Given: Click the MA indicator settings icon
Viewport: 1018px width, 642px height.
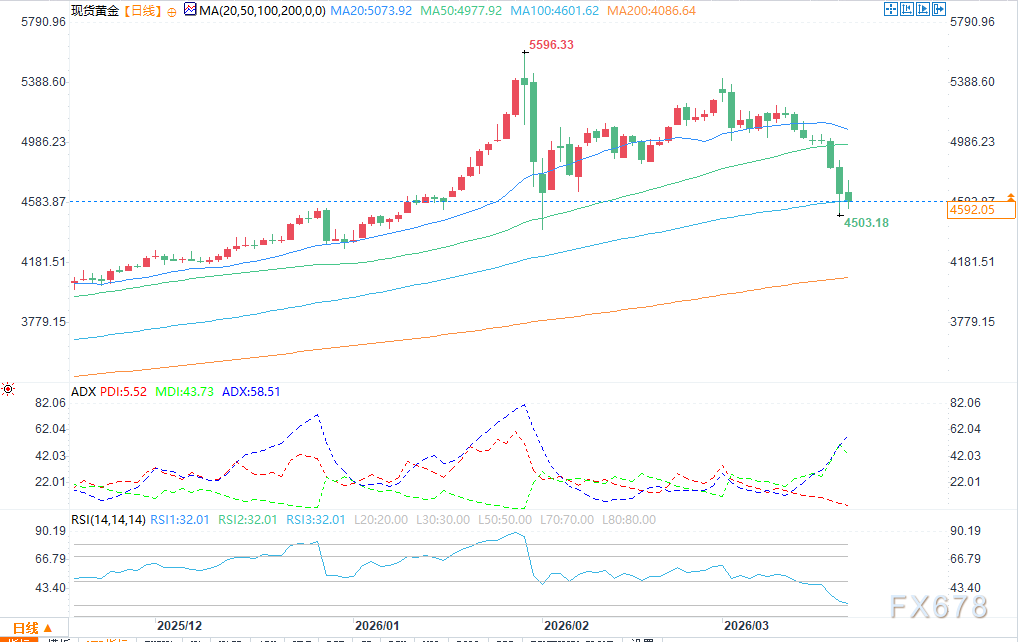Looking at the screenshot, I should coord(190,10).
